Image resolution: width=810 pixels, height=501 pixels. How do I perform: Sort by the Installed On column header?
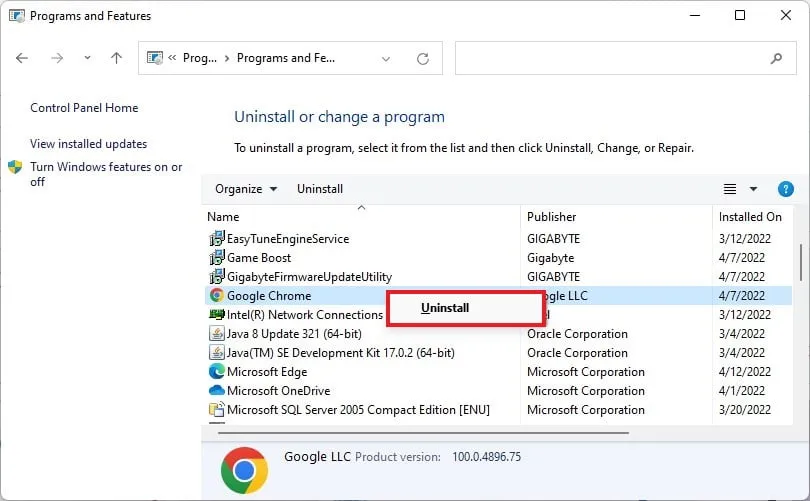tap(750, 217)
